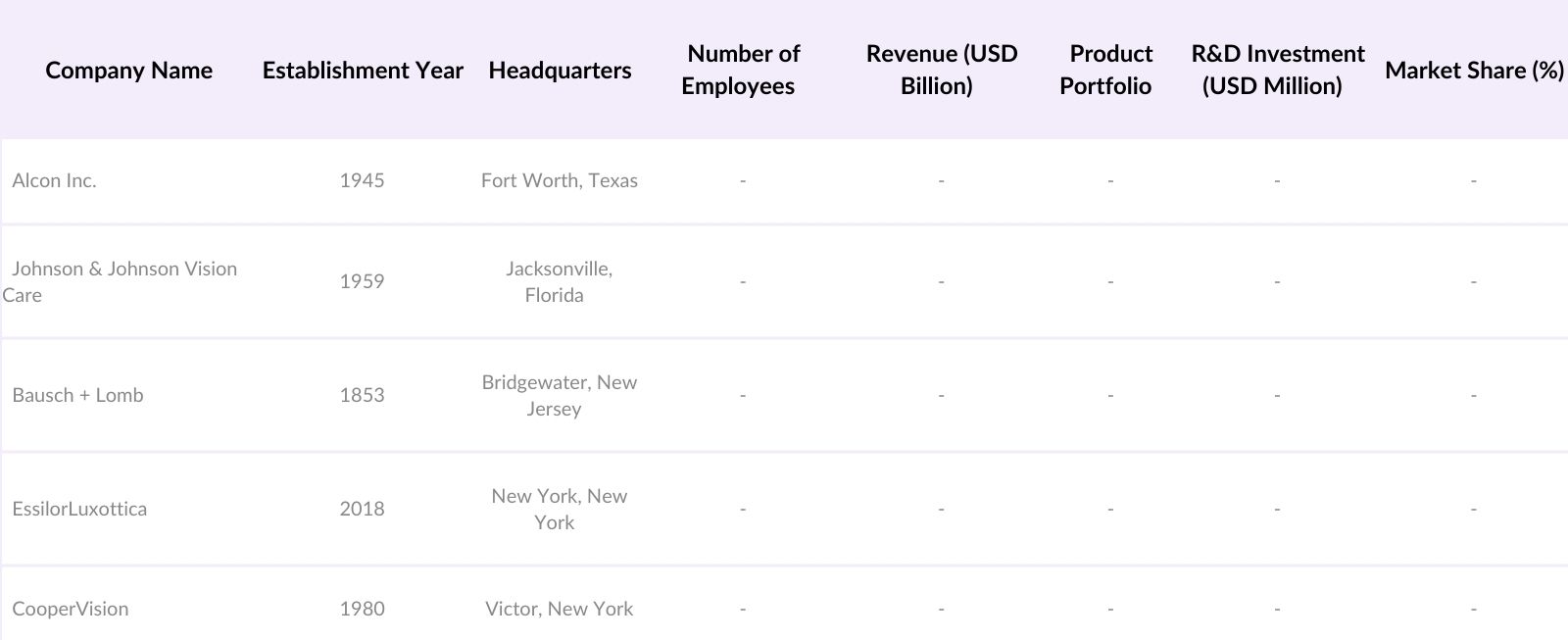Select the Johnson & Johnson Vision Care cell
This screenshot has width=1568, height=640.
pos(122,281)
